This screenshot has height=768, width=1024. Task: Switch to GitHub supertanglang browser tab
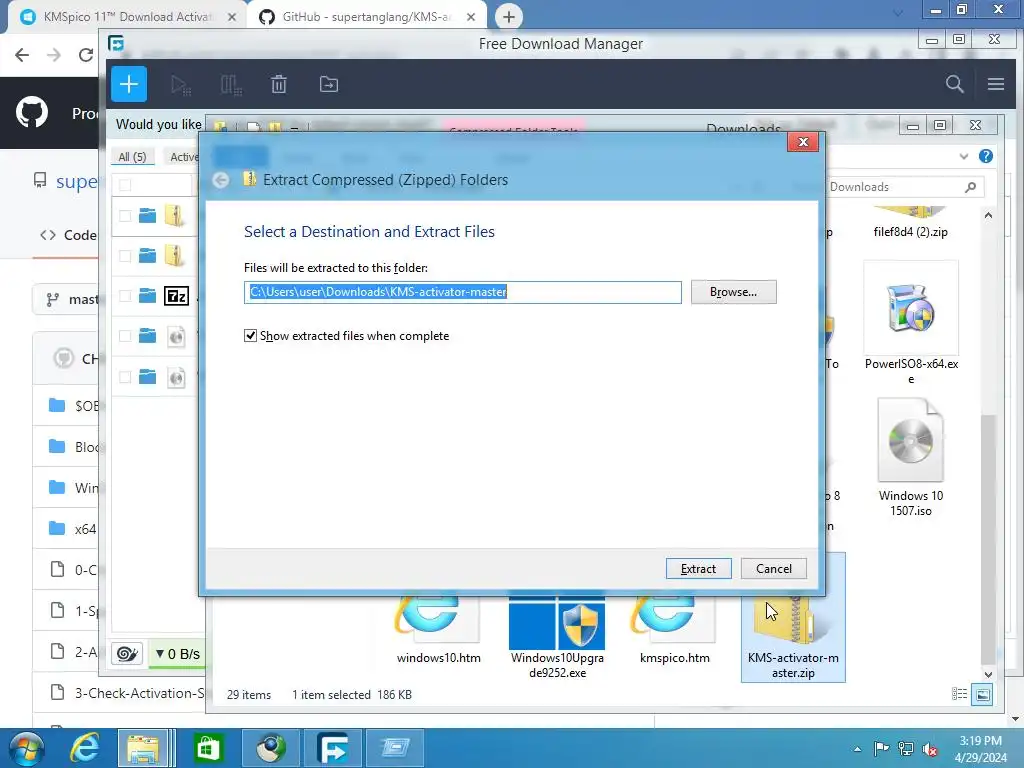point(366,17)
